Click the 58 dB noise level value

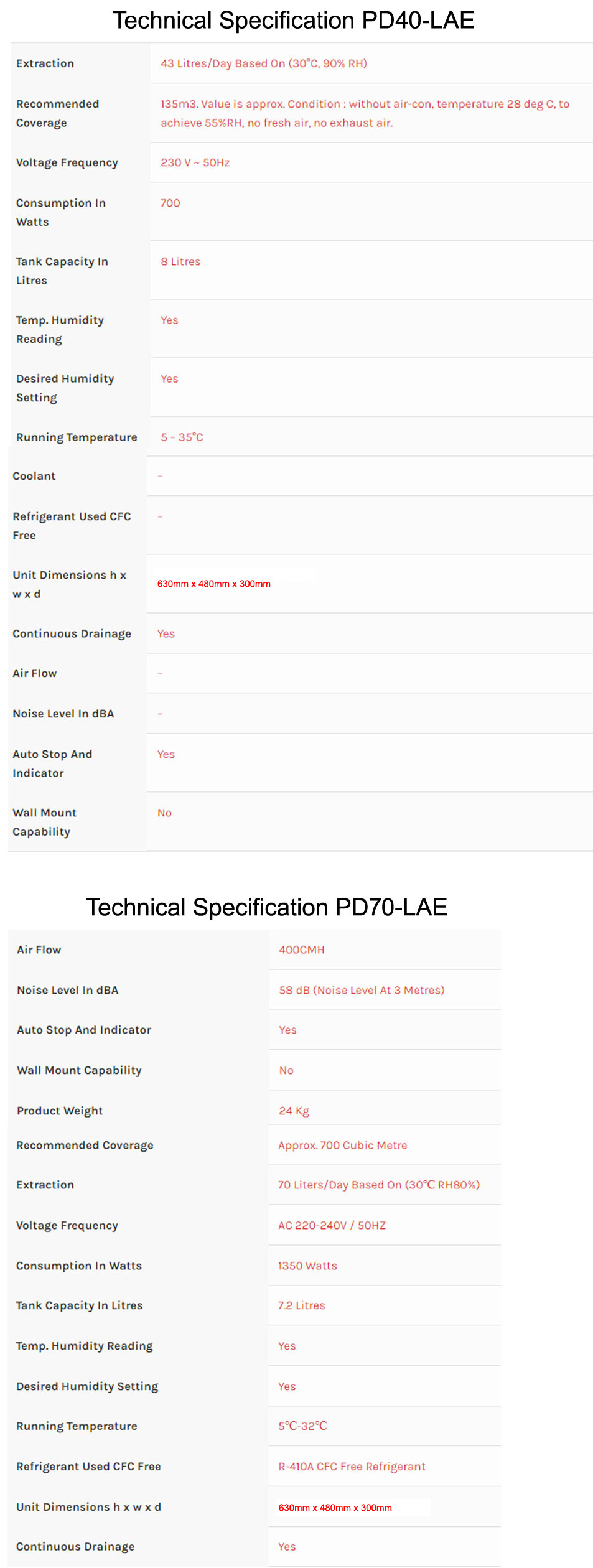(x=362, y=990)
